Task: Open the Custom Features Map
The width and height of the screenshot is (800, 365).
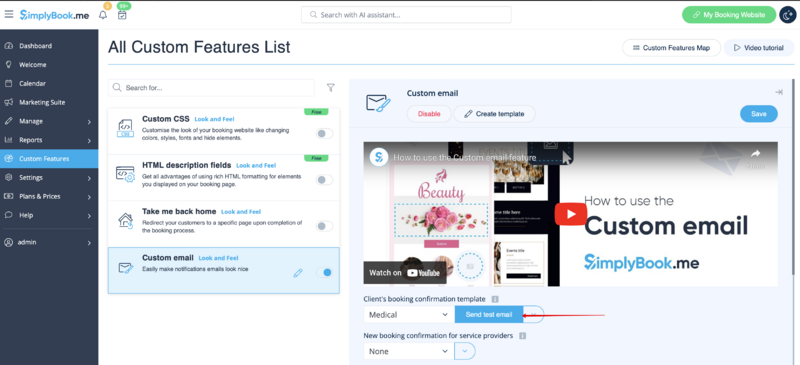Action: point(671,47)
